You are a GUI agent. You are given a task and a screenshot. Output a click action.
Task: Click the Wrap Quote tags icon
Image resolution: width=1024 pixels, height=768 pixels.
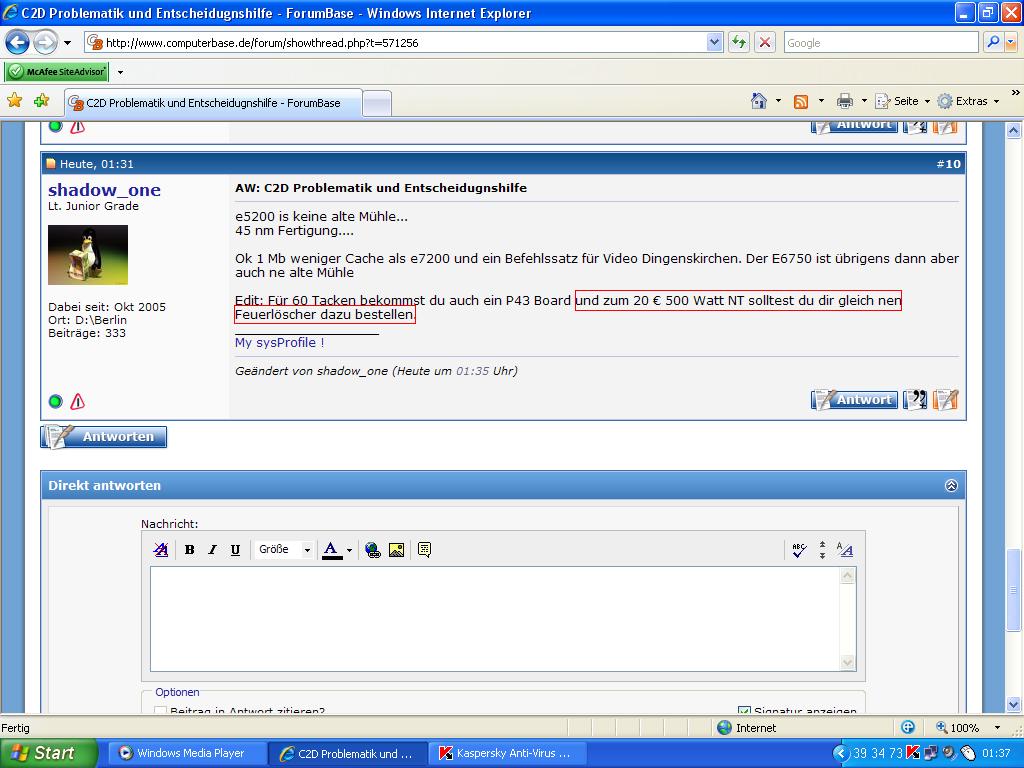424,550
